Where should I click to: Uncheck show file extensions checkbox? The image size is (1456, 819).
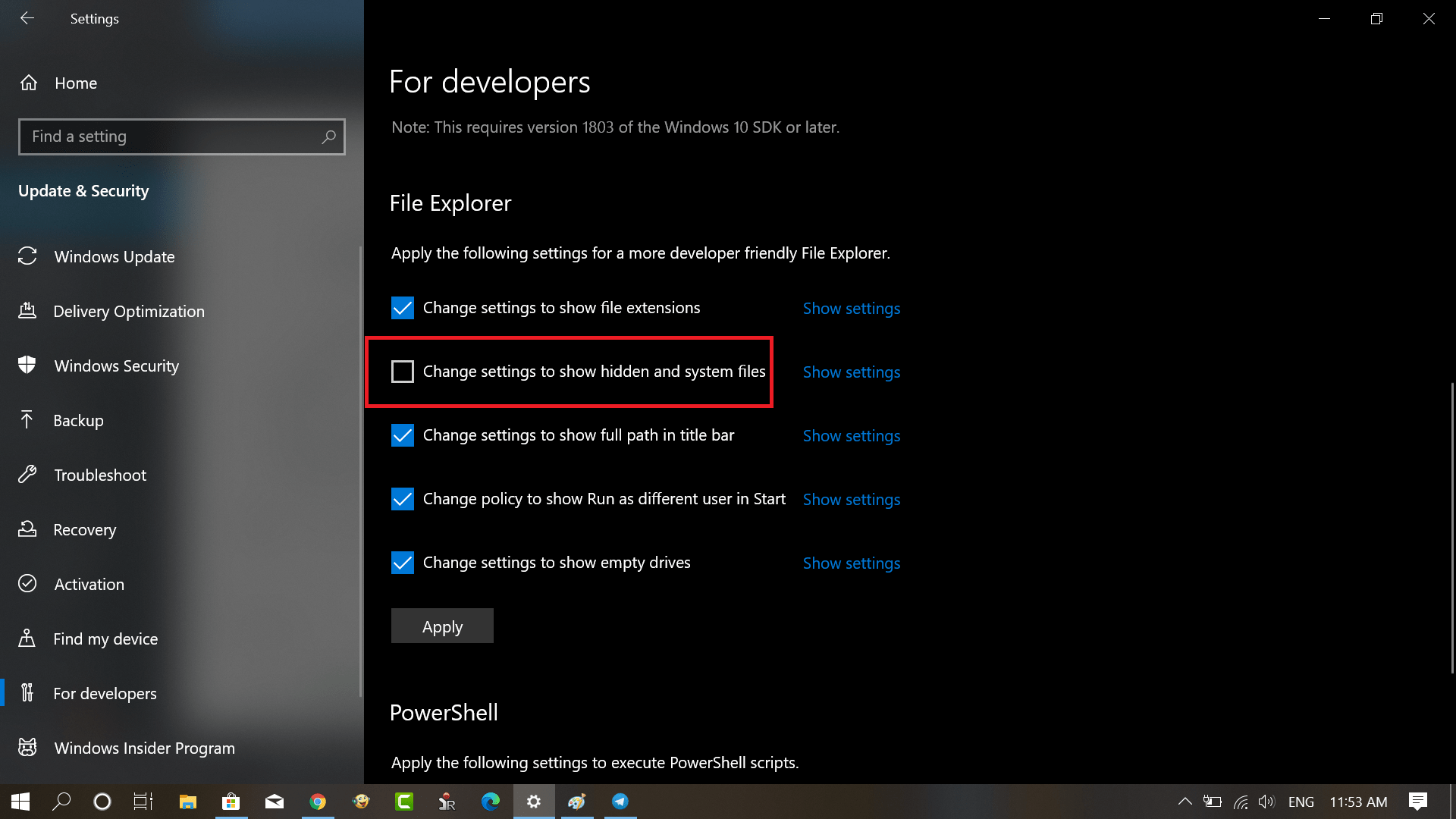[403, 308]
